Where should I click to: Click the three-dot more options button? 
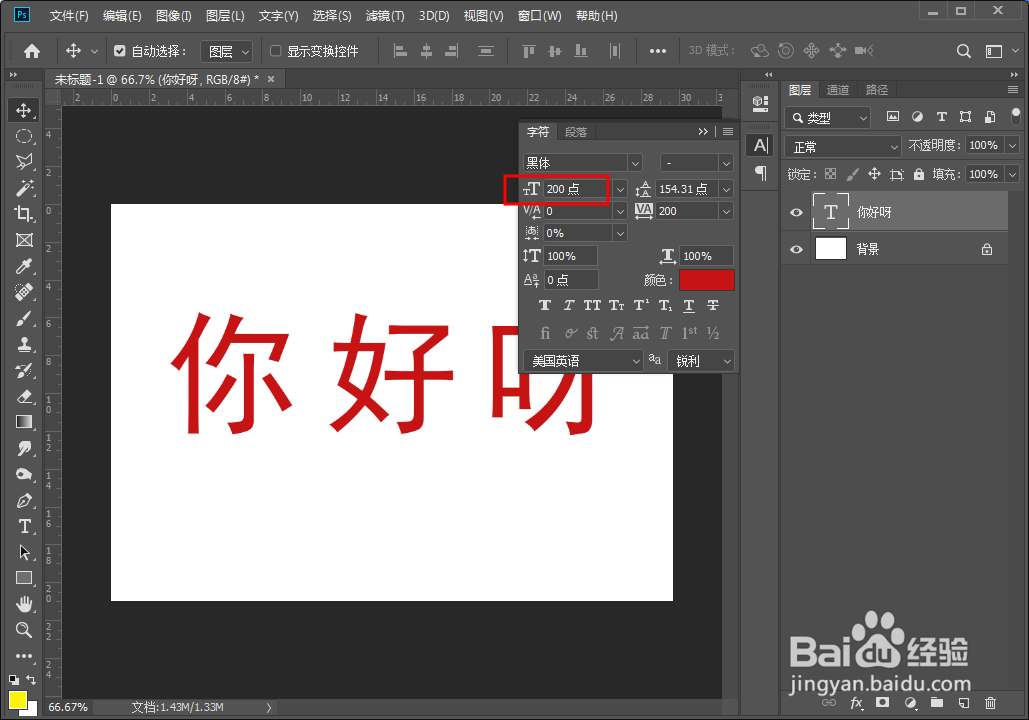pyautogui.click(x=658, y=51)
